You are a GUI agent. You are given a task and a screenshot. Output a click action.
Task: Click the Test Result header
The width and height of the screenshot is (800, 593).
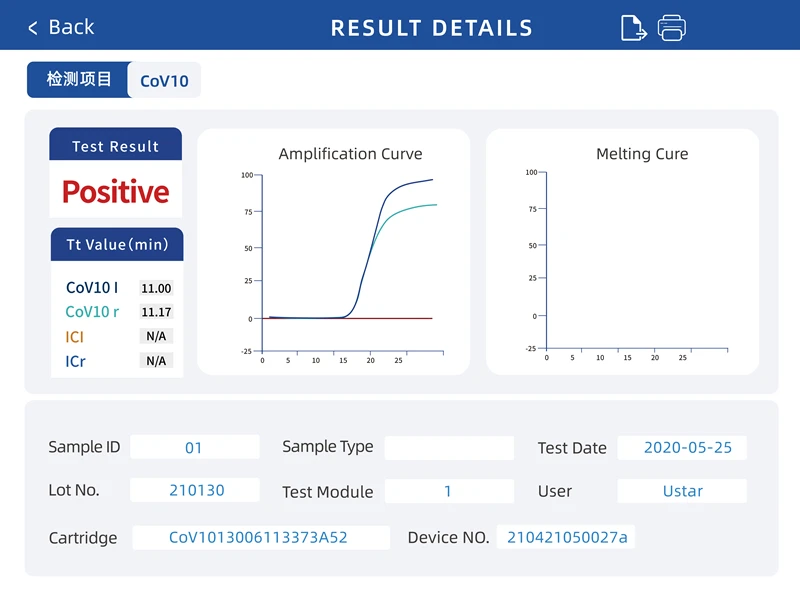(x=116, y=145)
